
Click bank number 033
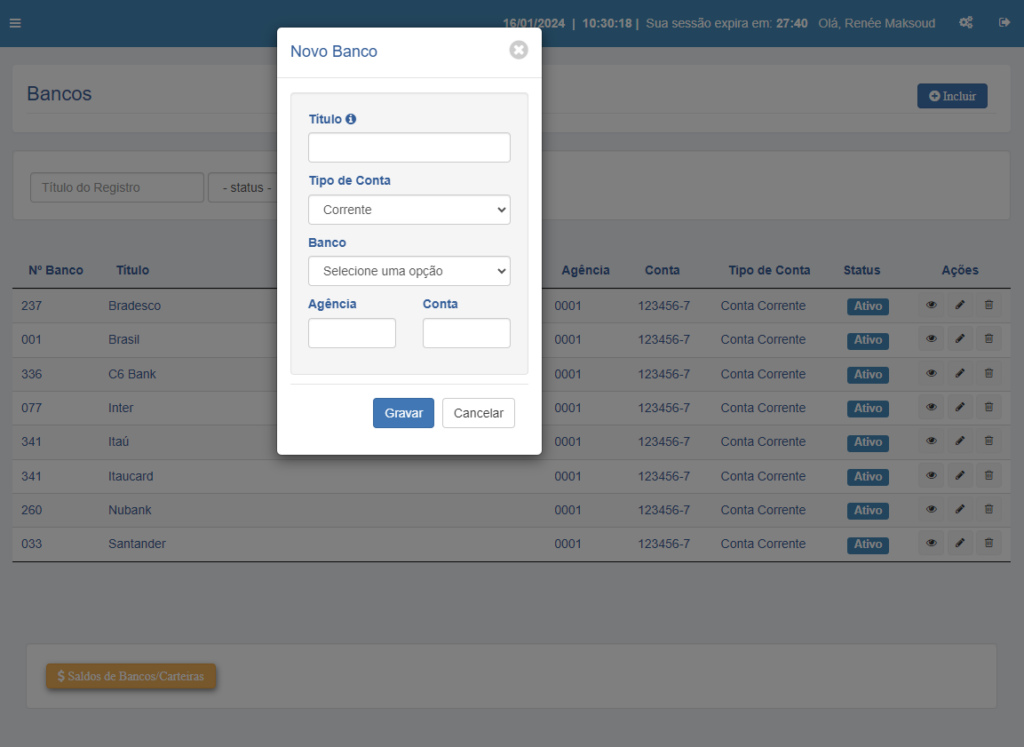pos(31,544)
